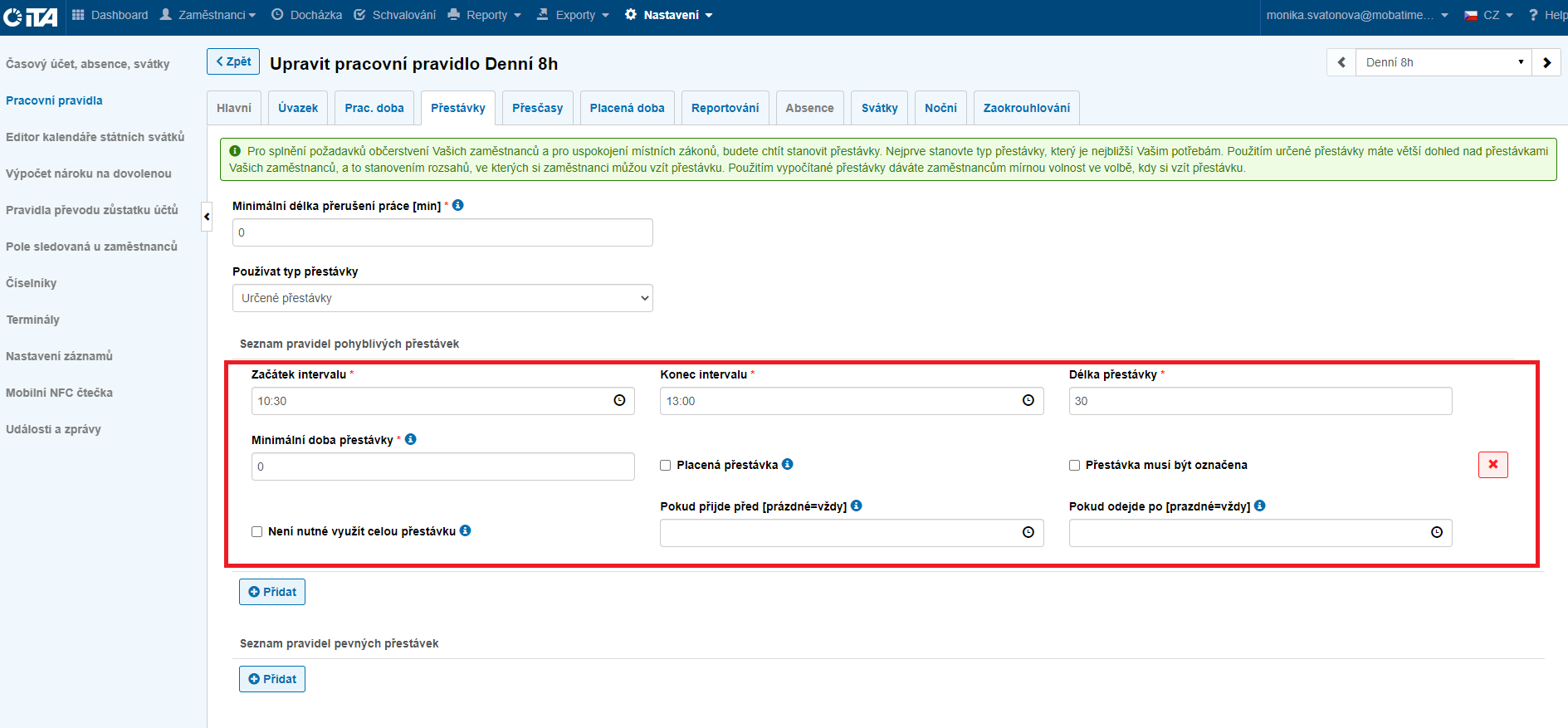Open clock picker for Pokud odejde po
The height and width of the screenshot is (728, 1568).
[x=1436, y=533]
